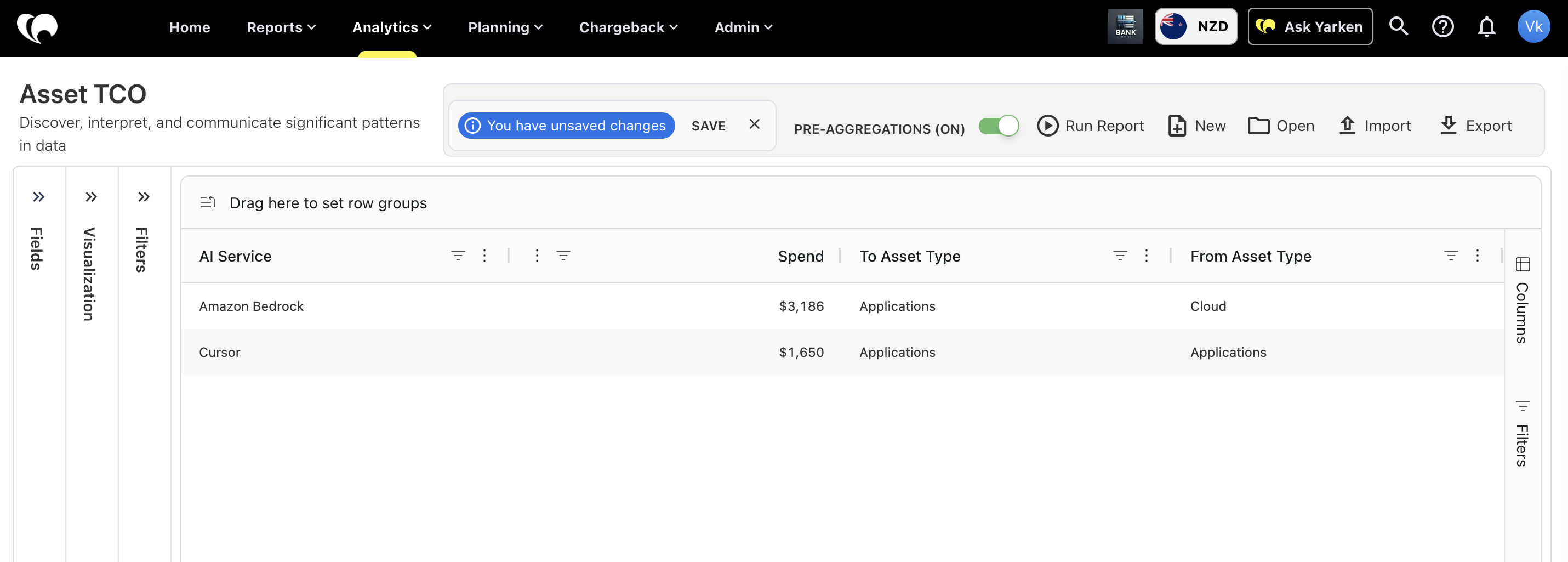Click the Asset TCO page title
1568x562 pixels.
coord(83,94)
